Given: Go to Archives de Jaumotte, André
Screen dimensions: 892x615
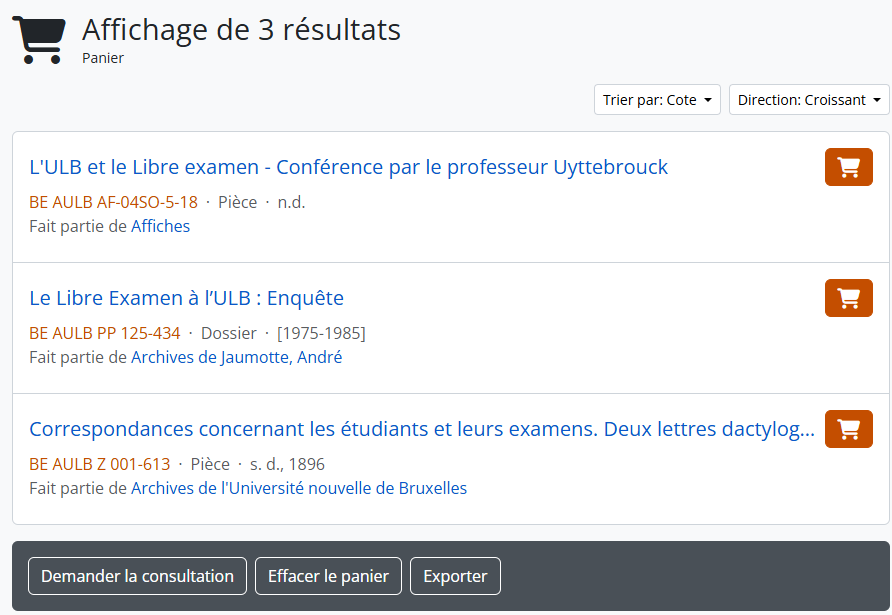Looking at the screenshot, I should click(236, 357).
